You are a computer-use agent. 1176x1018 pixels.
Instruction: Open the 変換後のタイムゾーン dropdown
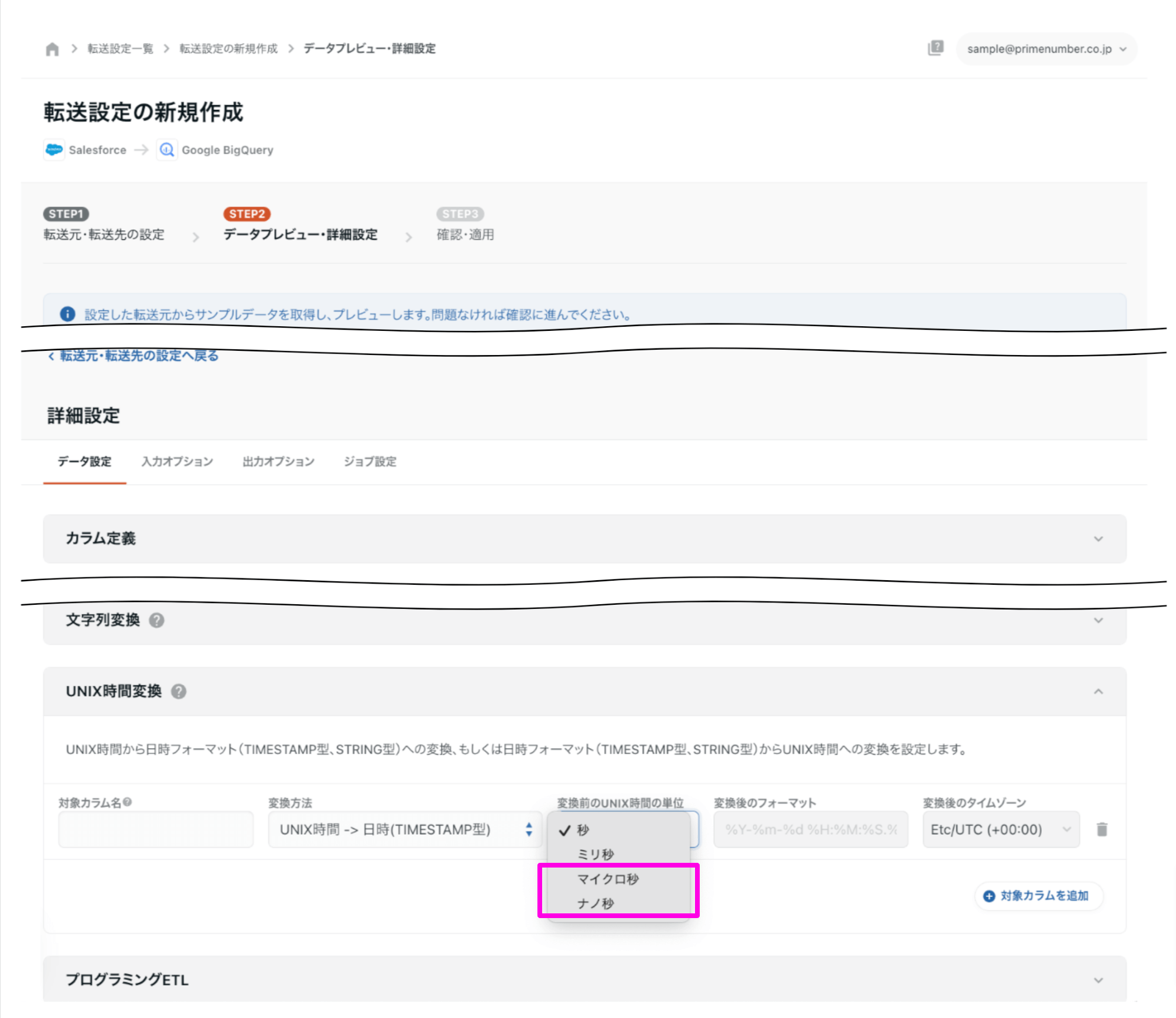1001,829
